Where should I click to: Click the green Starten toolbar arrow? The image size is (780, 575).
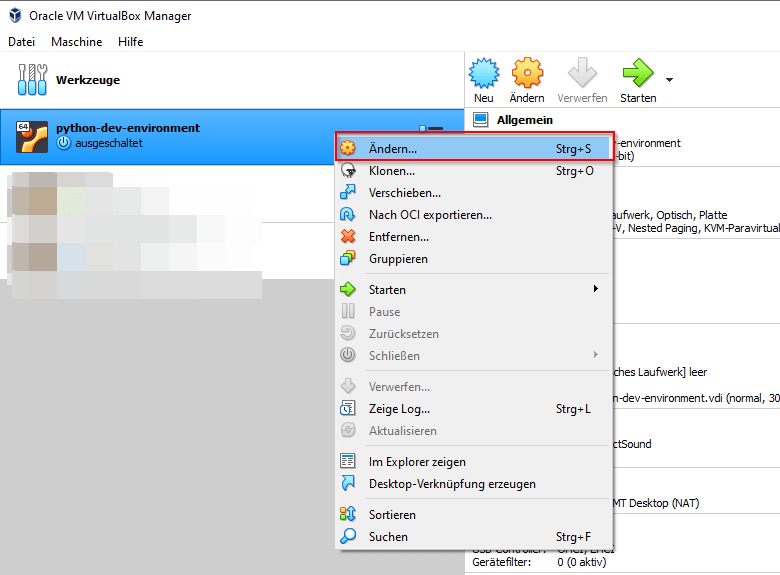[638, 73]
